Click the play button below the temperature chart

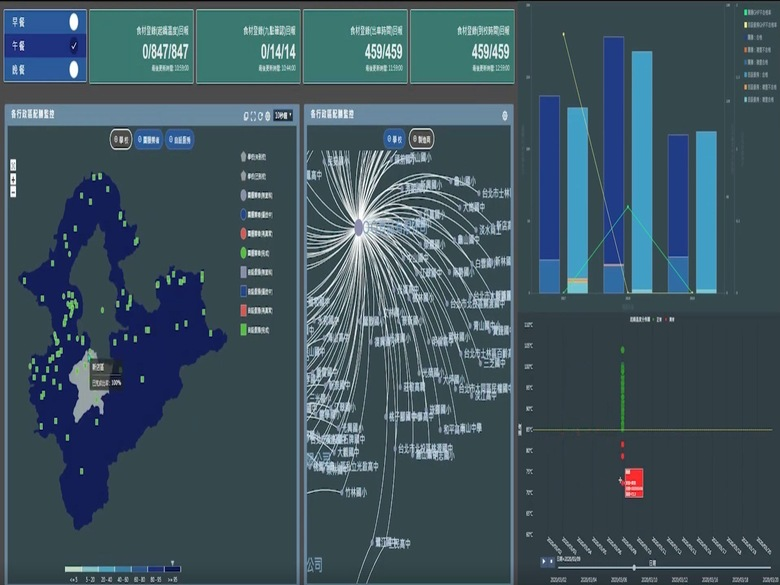point(545,561)
